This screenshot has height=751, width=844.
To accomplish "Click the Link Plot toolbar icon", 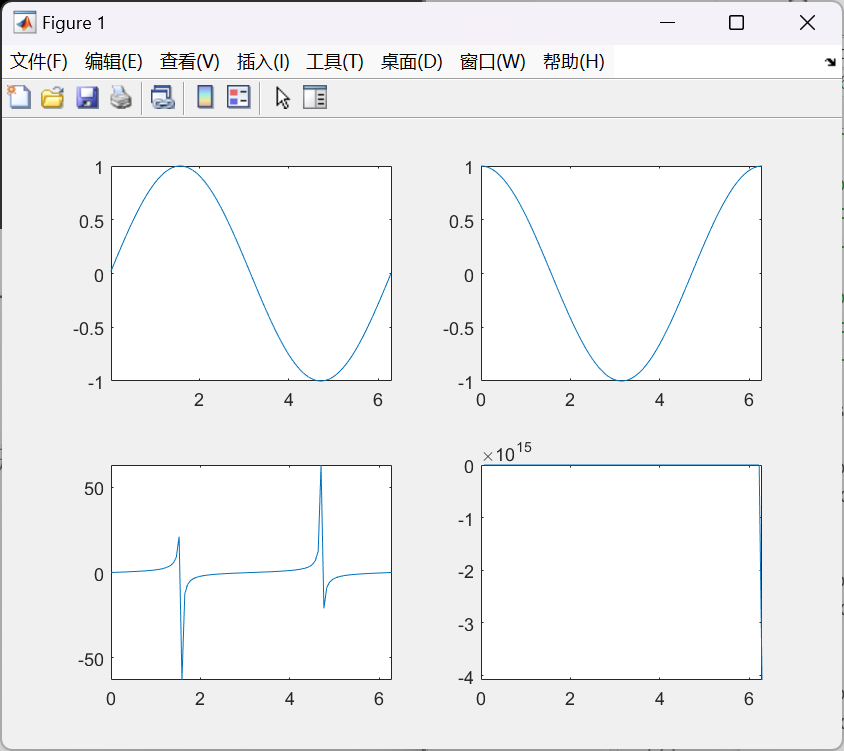I will coord(162,97).
